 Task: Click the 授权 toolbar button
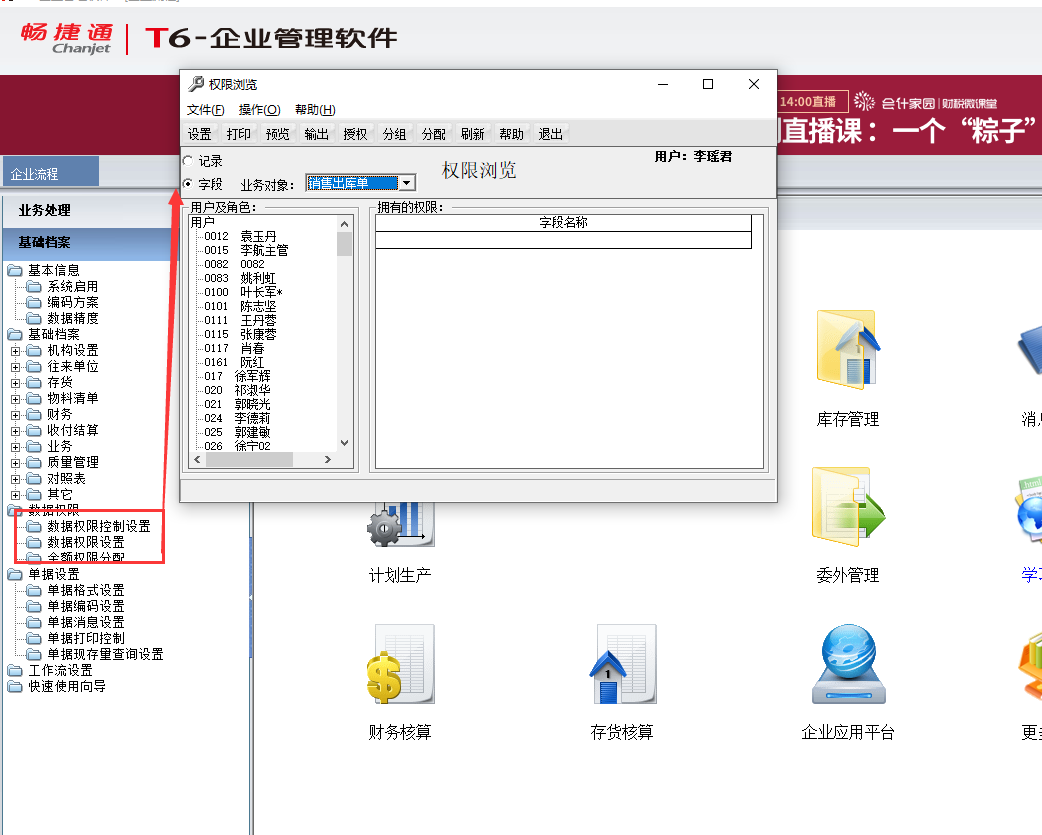pos(356,134)
